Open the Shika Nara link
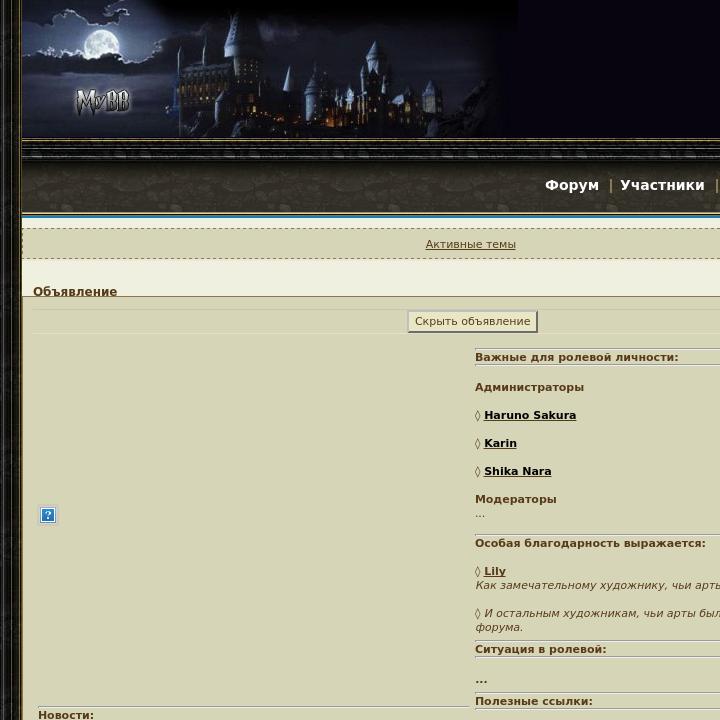This screenshot has height=720, width=720. click(x=518, y=471)
